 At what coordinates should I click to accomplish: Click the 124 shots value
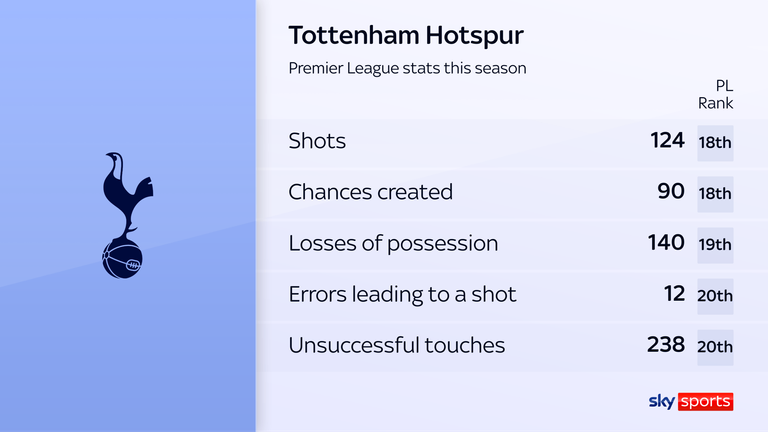click(x=667, y=141)
